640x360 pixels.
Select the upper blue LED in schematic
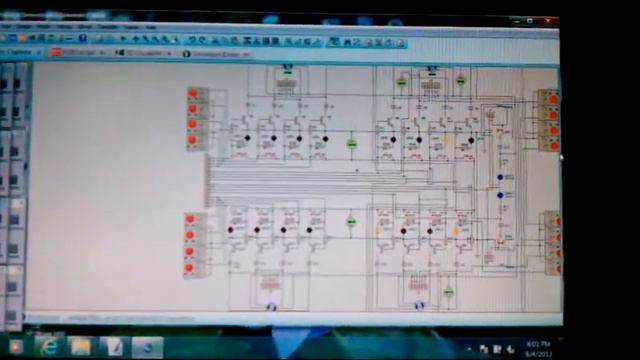[500, 177]
